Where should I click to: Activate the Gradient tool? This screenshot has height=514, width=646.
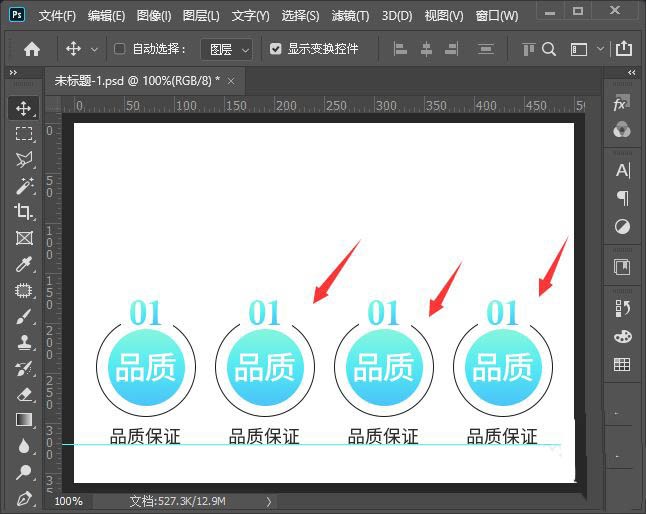tap(24, 420)
